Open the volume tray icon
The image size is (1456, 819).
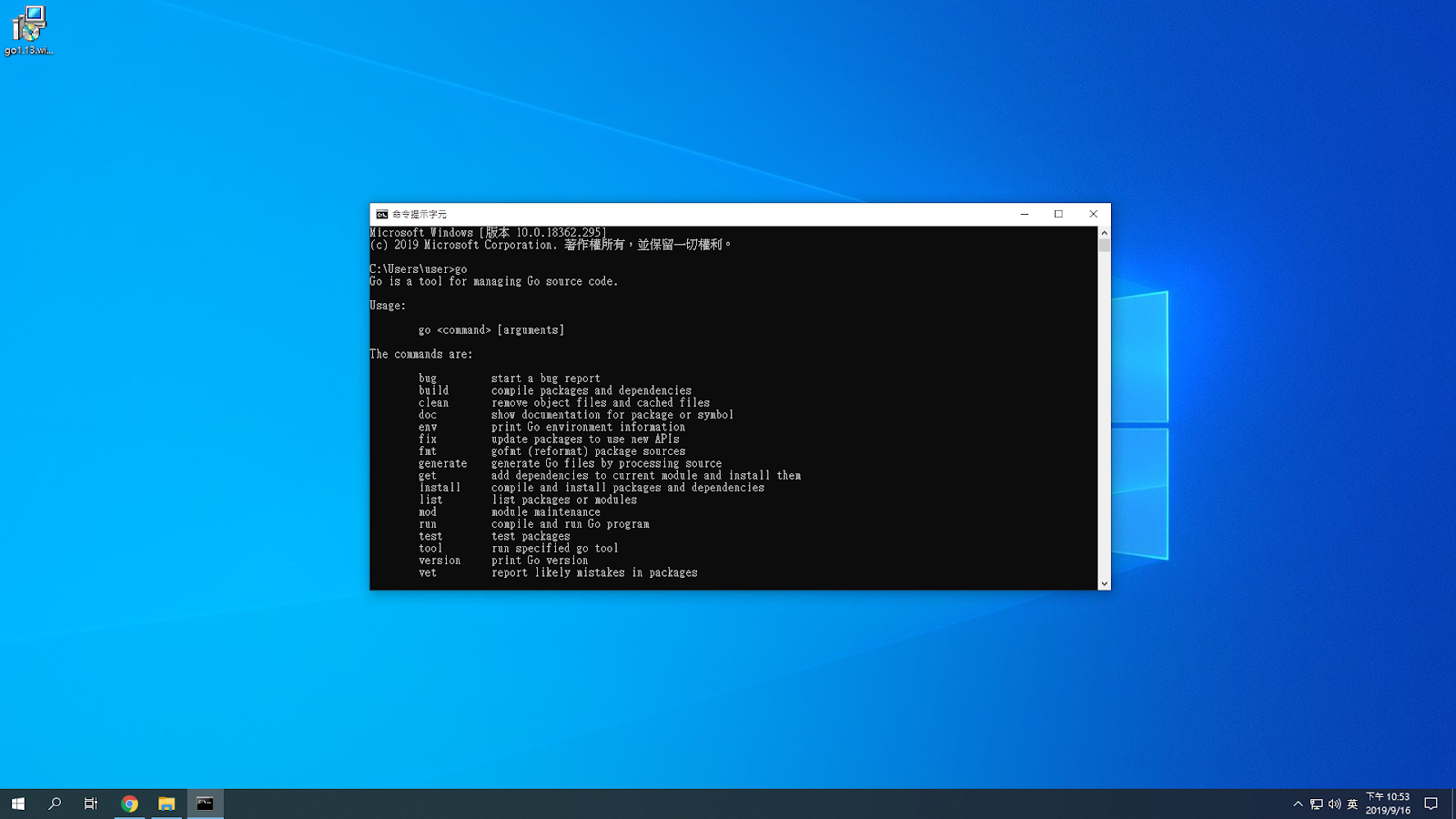1334,804
